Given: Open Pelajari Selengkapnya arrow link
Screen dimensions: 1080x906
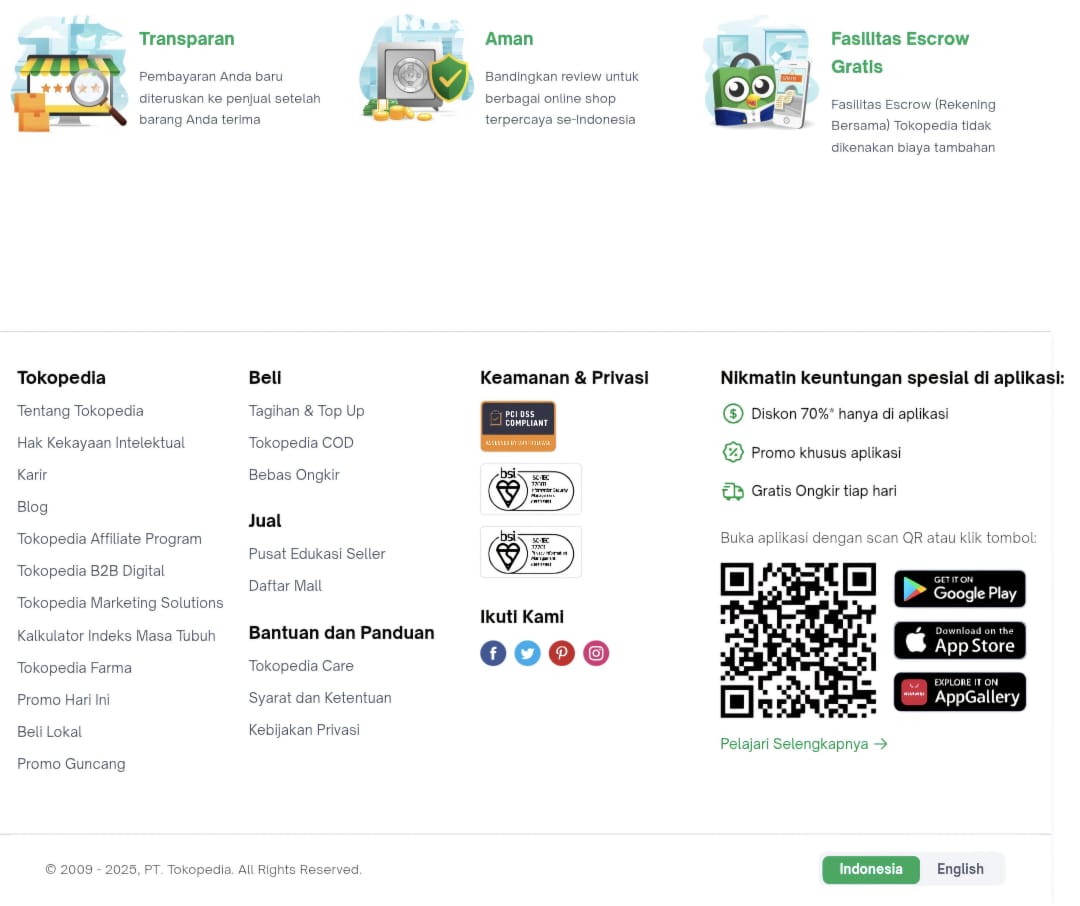Looking at the screenshot, I should point(804,744).
